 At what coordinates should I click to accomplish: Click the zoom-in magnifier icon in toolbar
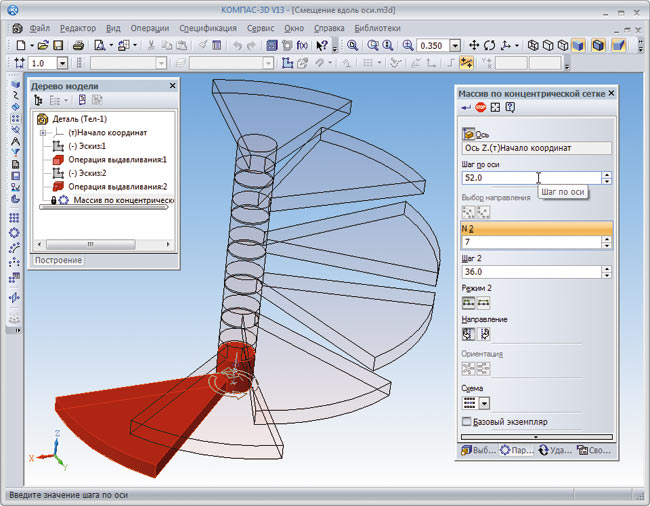pos(408,46)
